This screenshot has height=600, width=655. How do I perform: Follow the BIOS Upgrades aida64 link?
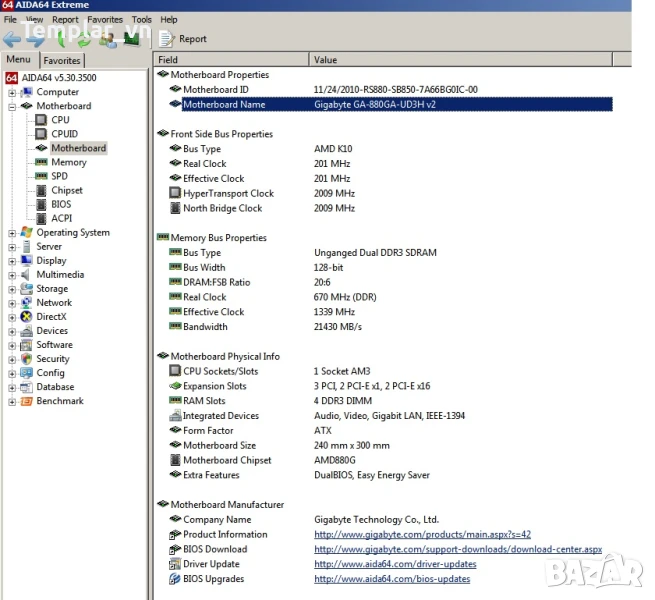coord(391,579)
